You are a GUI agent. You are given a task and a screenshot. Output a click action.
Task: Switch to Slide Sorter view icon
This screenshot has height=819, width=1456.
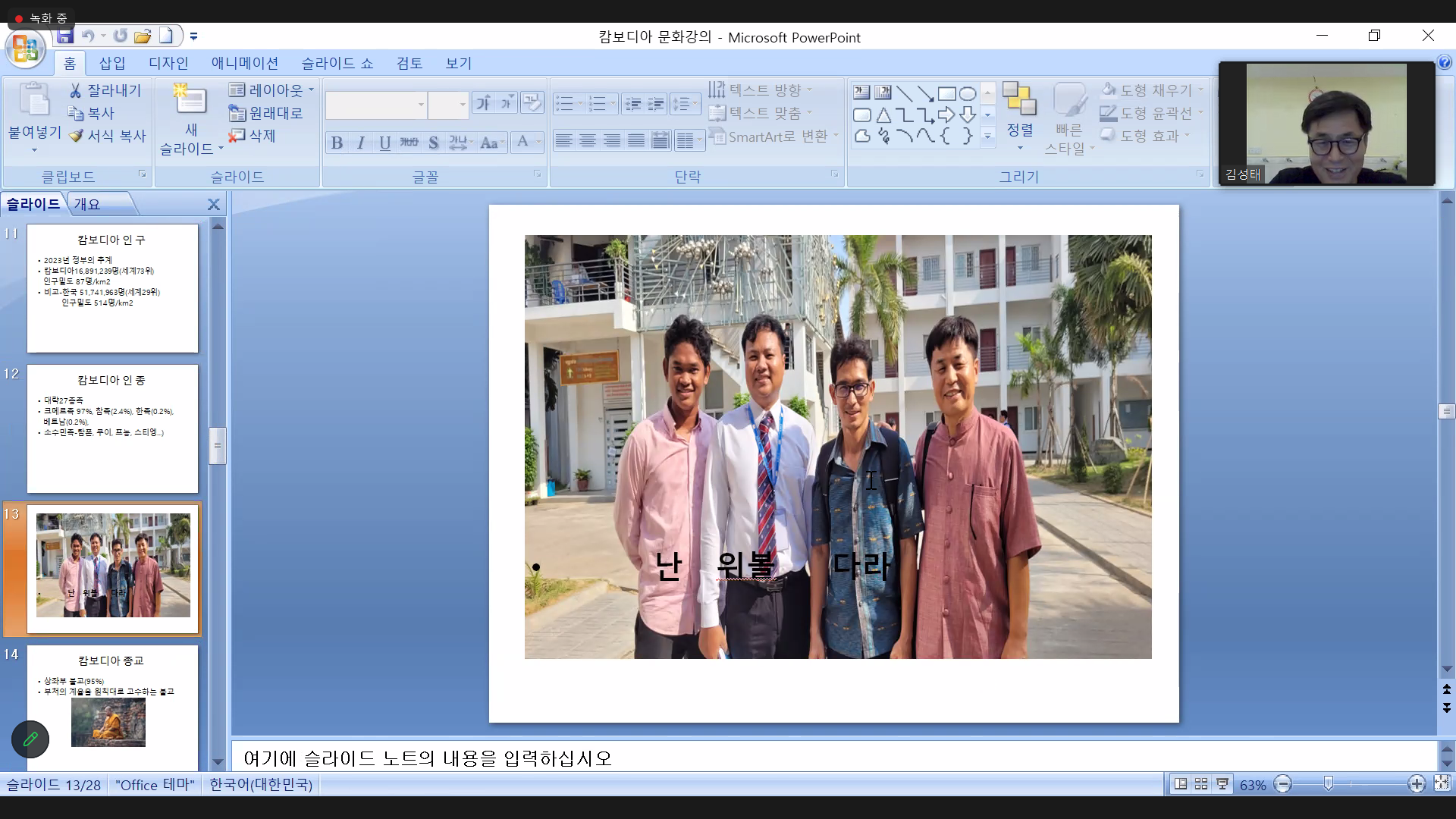click(1201, 784)
